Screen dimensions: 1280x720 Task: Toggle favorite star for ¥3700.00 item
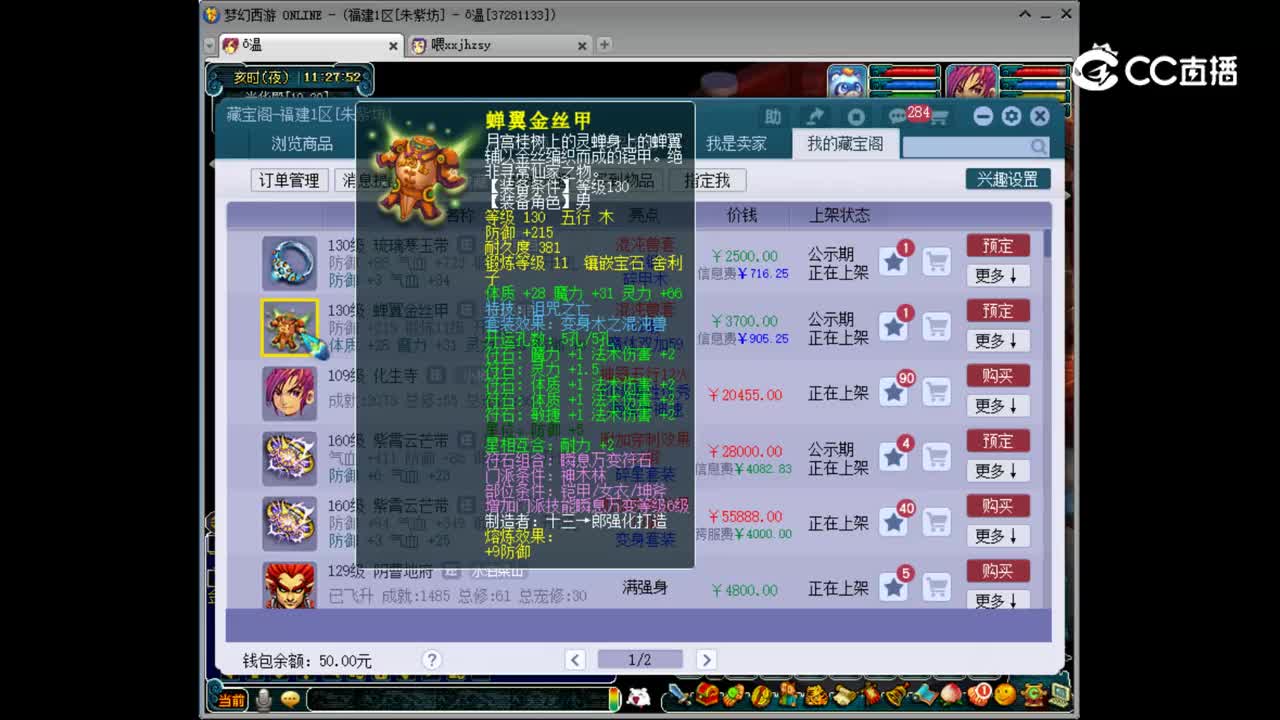click(894, 328)
